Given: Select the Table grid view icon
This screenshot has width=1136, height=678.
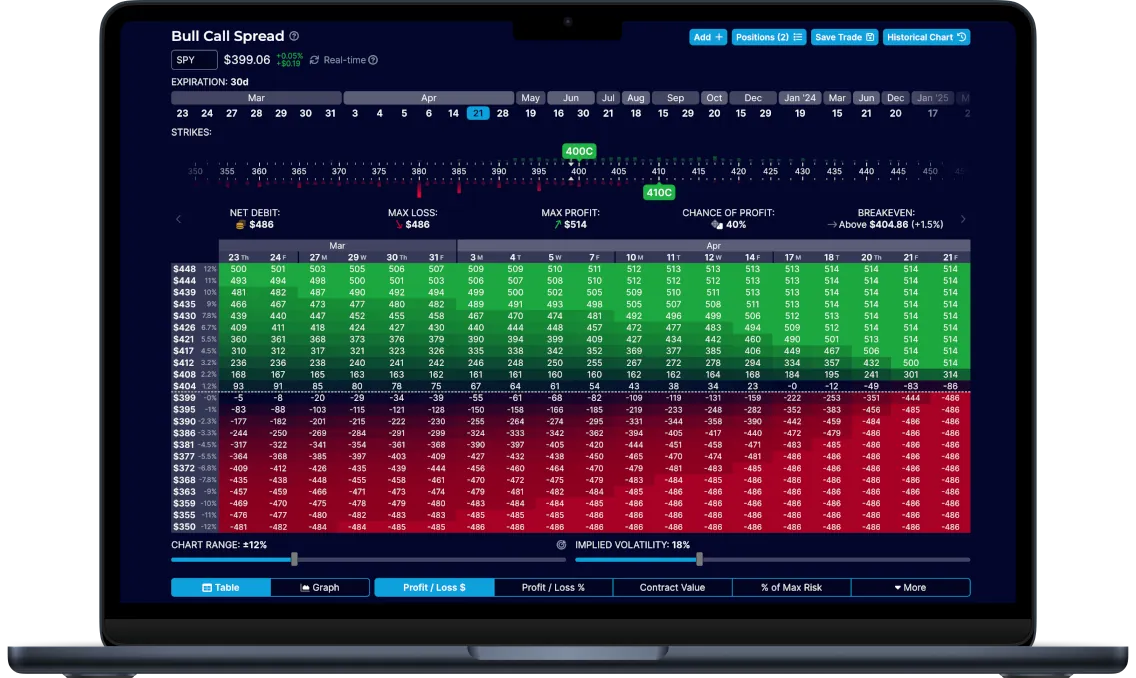Looking at the screenshot, I should coord(207,587).
